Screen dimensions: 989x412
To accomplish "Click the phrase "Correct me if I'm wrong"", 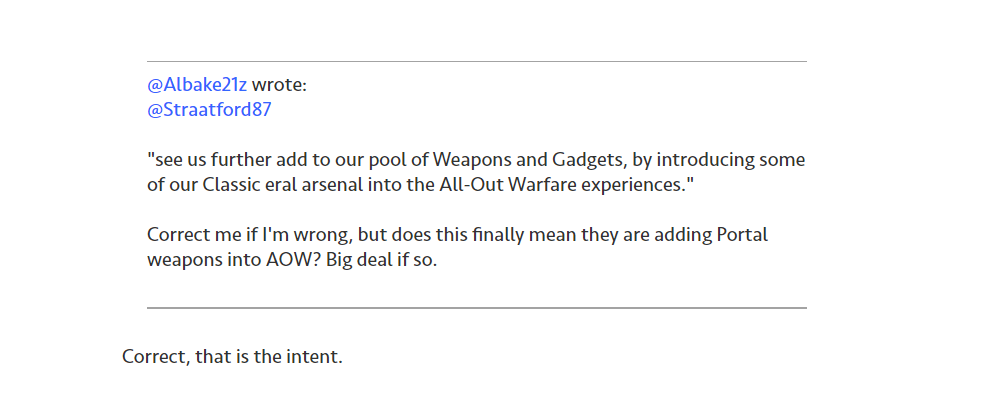I will (x=244, y=235).
